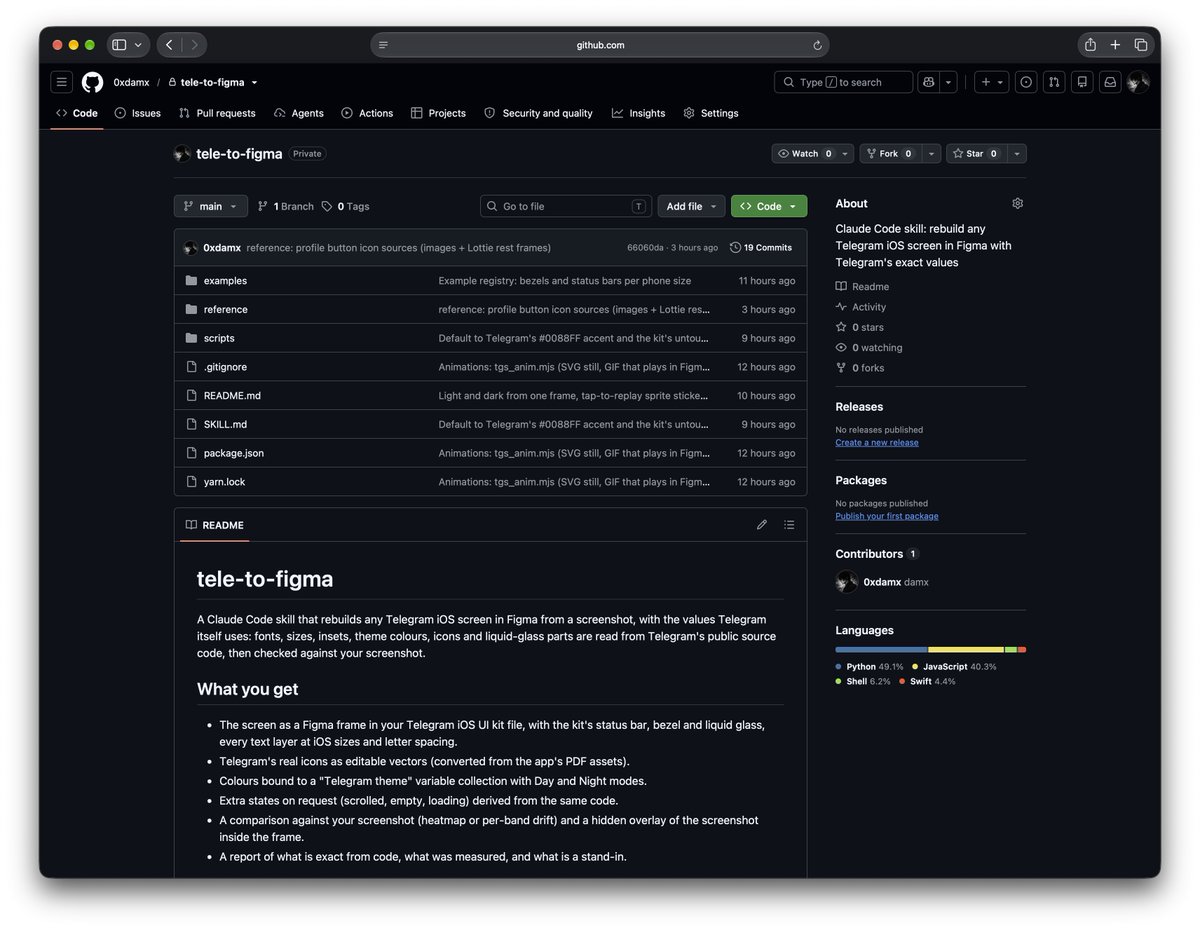The width and height of the screenshot is (1200, 930).
Task: Edit README with the pencil icon
Action: click(762, 525)
